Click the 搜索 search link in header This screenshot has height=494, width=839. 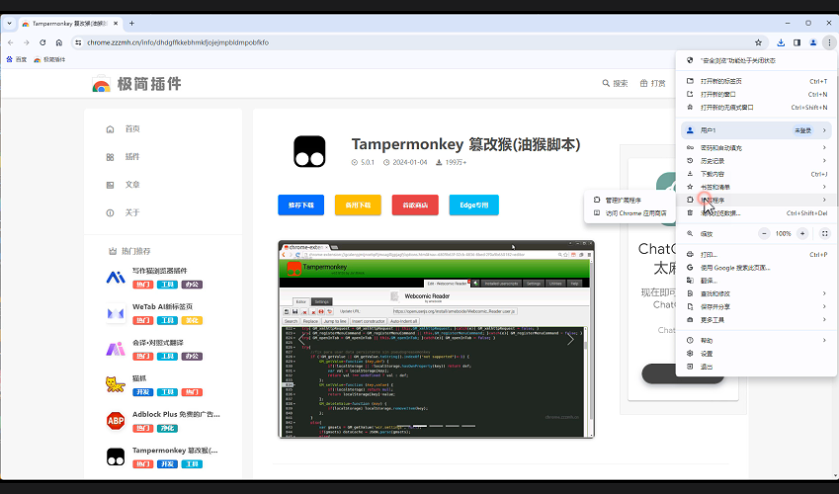pyautogui.click(x=615, y=83)
